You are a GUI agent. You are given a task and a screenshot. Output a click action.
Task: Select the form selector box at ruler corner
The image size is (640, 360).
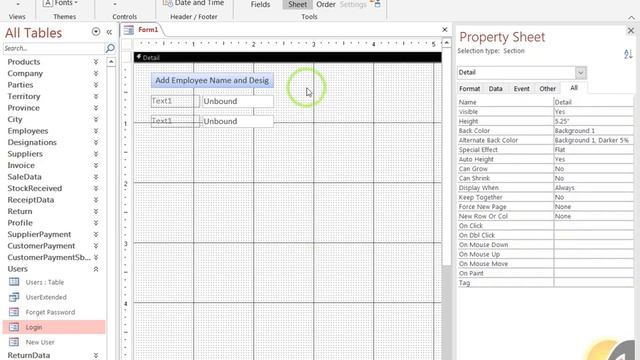click(127, 44)
